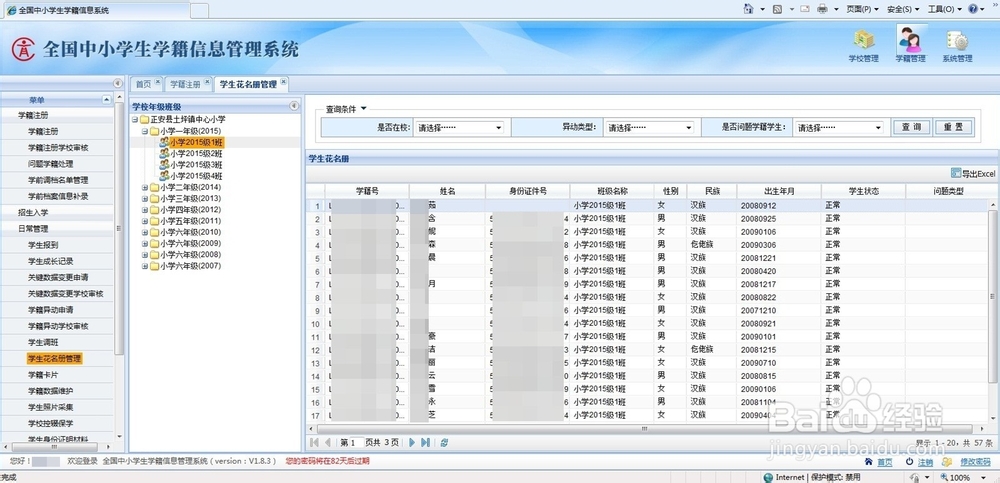Click the 注销 logout link

[x=925, y=462]
